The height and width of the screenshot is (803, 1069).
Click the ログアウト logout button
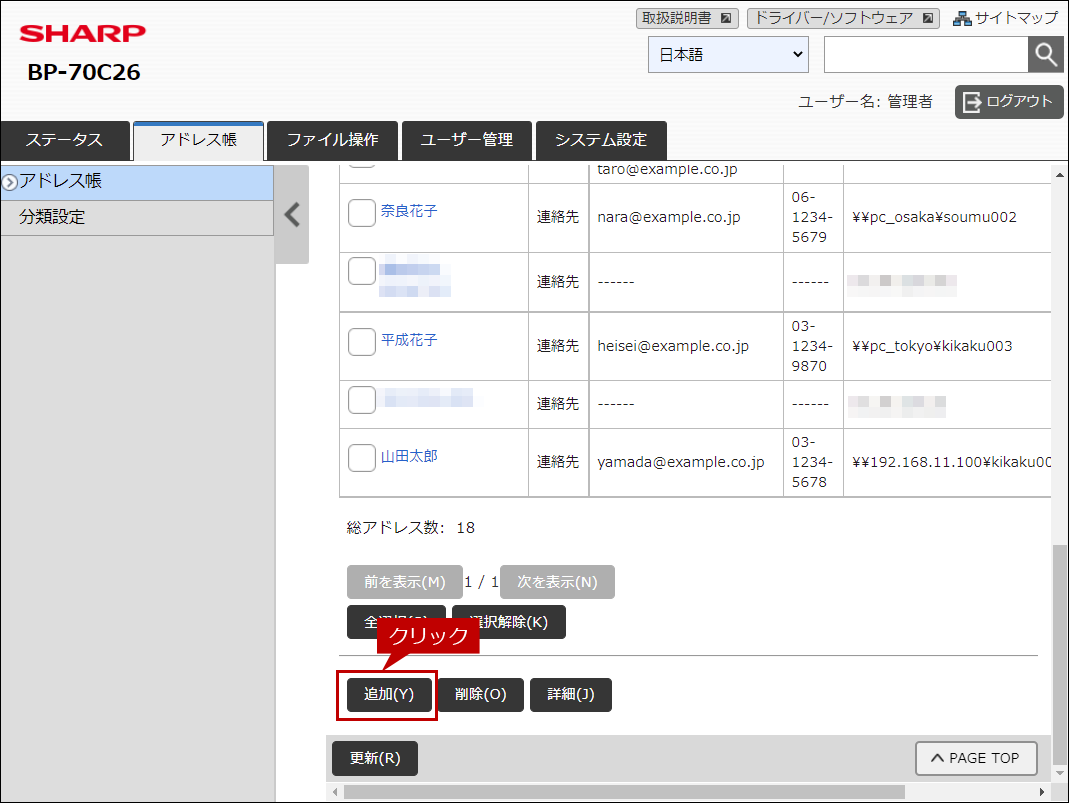(1009, 102)
